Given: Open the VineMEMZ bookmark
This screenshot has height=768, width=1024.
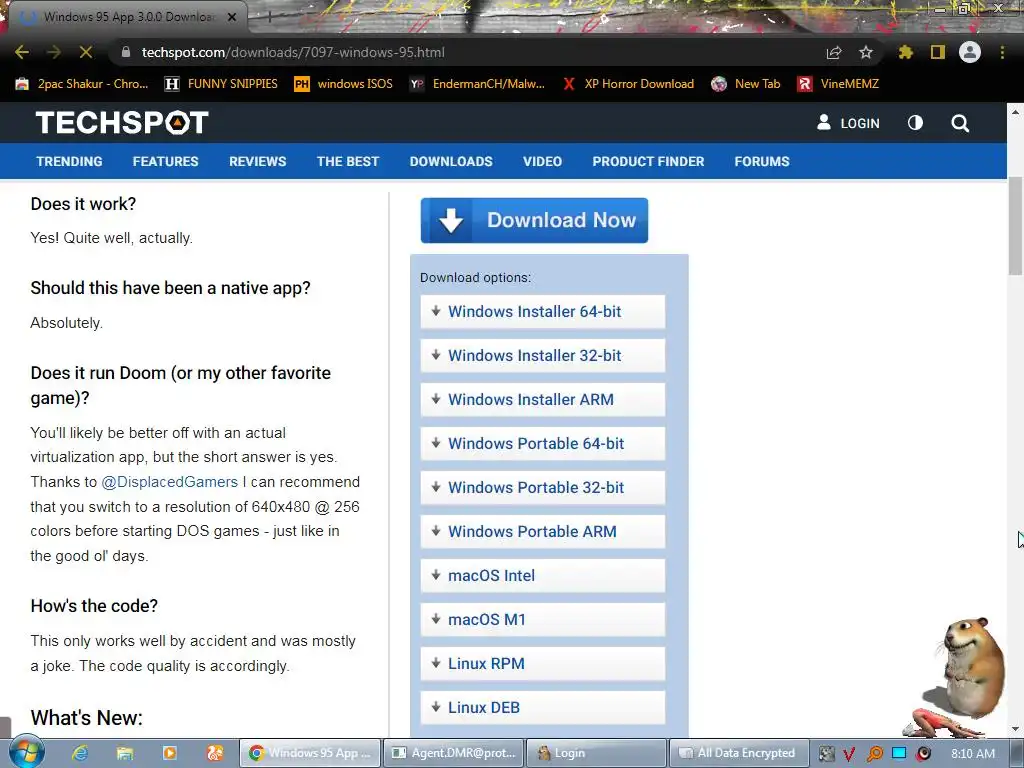Looking at the screenshot, I should tap(838, 84).
